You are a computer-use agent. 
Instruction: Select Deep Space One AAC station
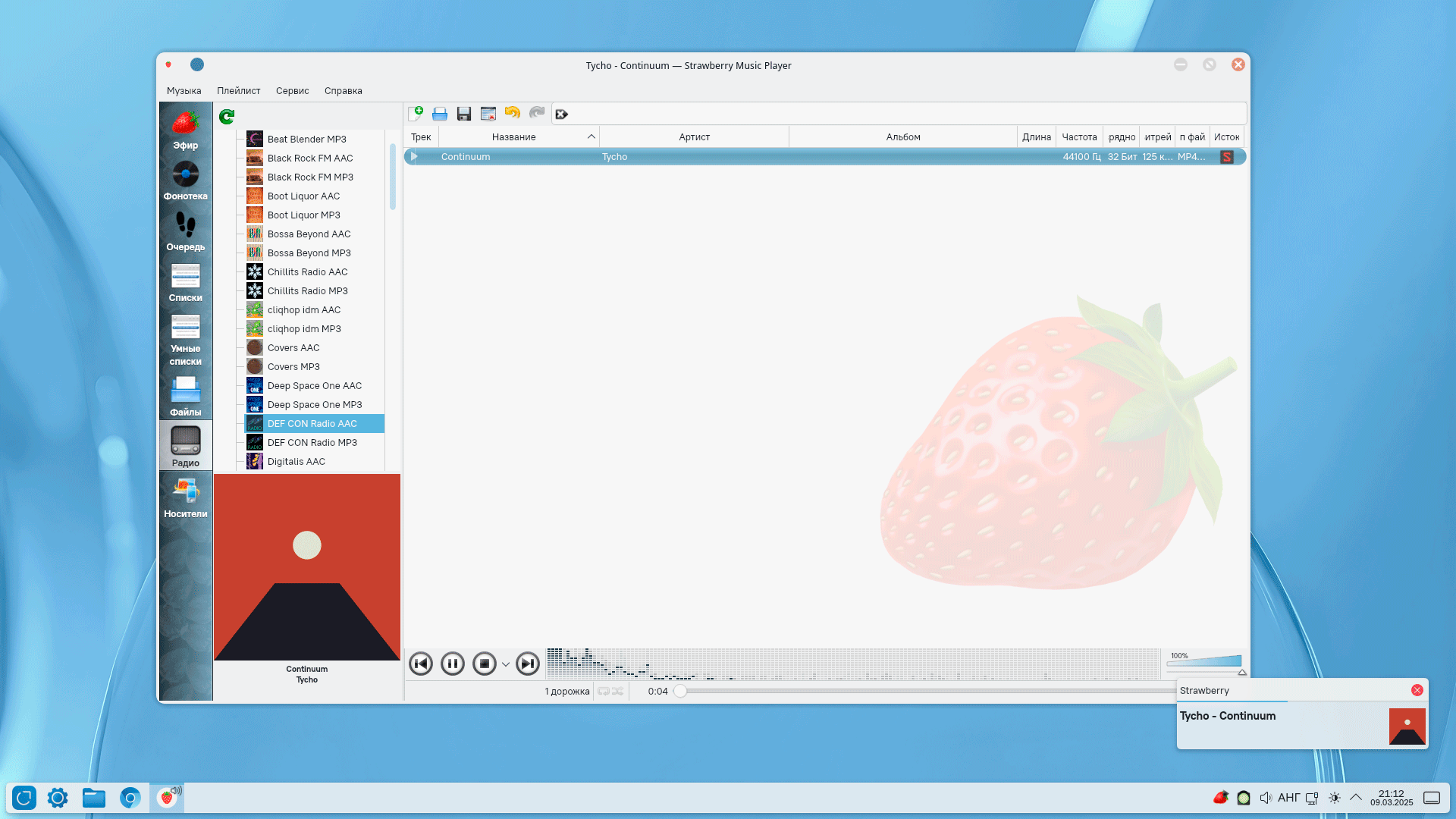tap(314, 386)
